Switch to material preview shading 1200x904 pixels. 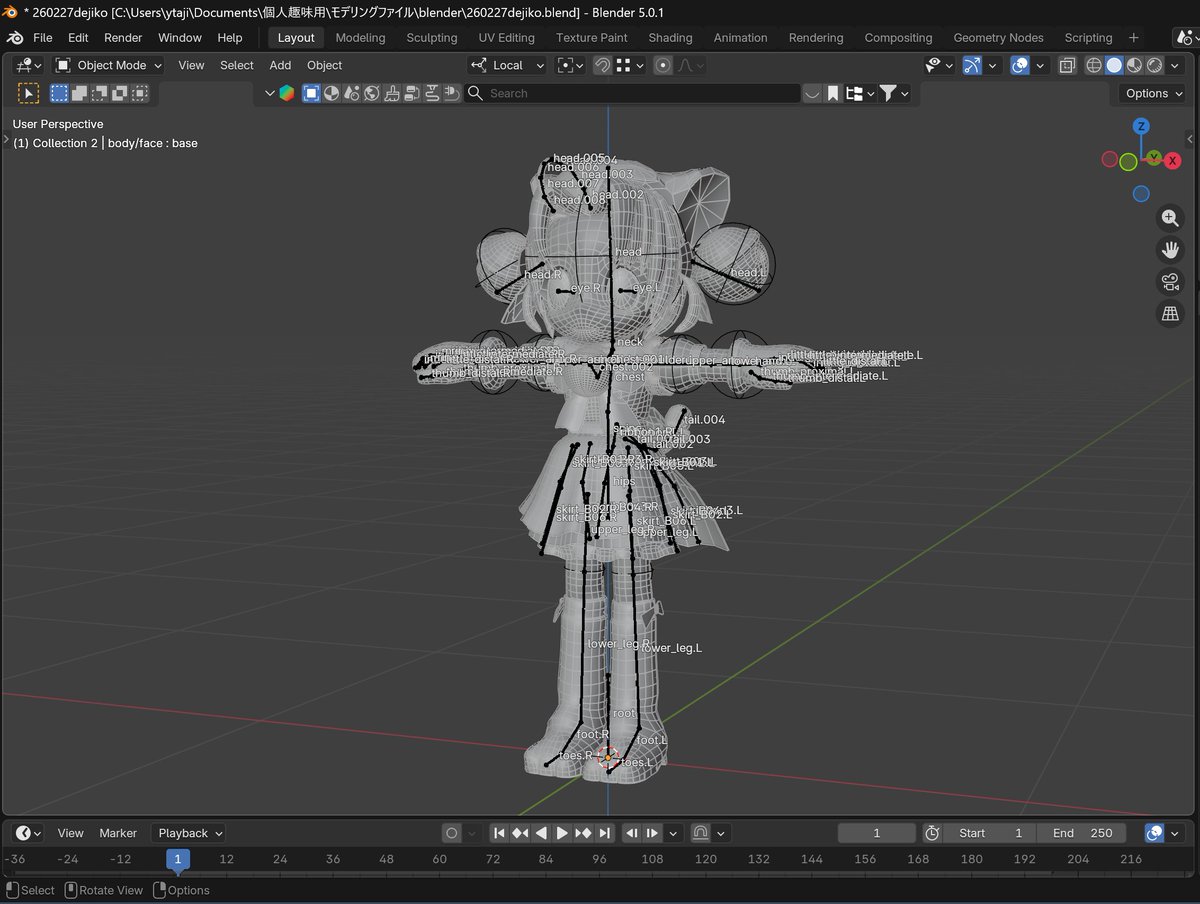click(1134, 65)
